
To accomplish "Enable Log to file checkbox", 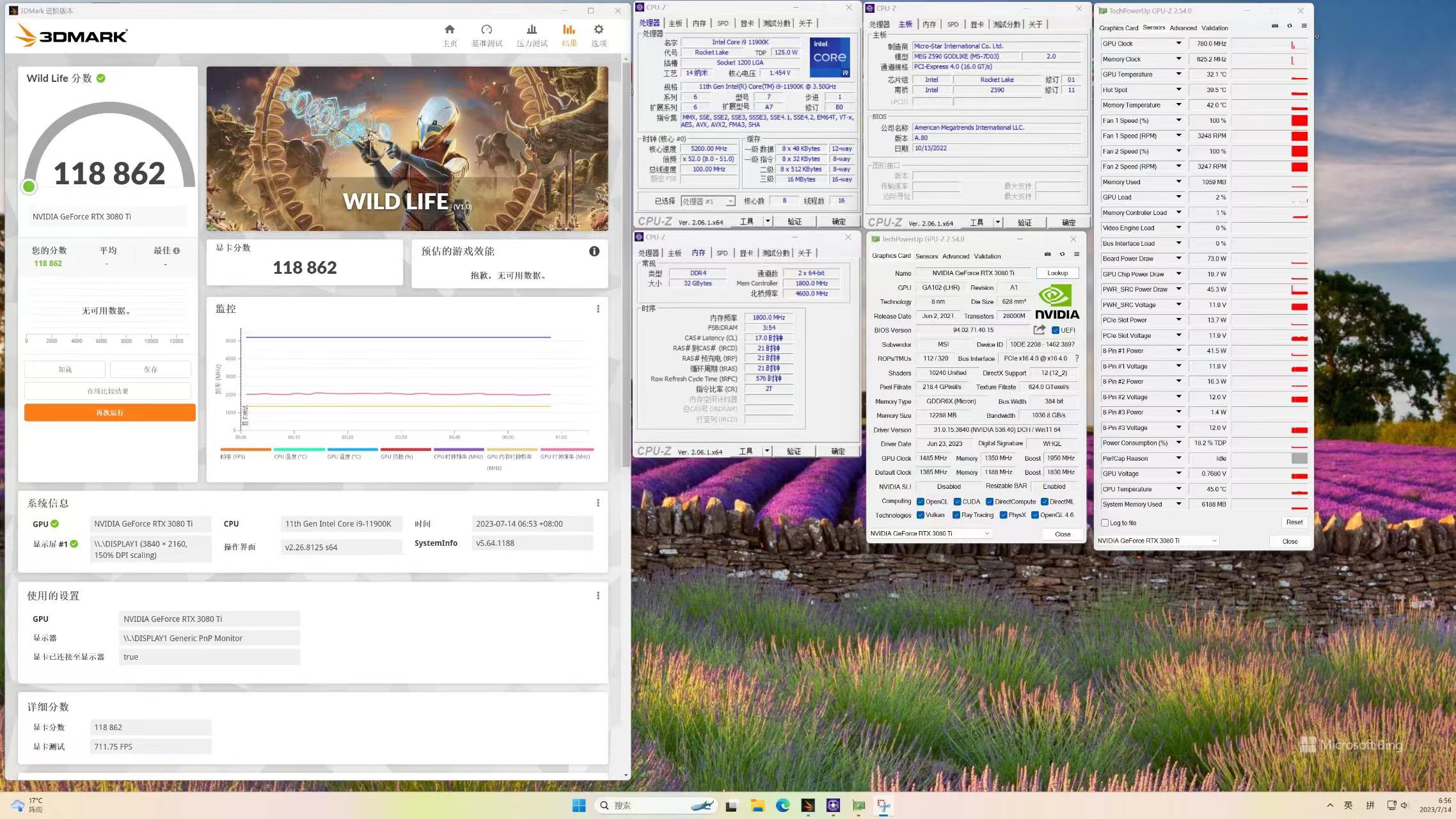I will [x=1105, y=523].
